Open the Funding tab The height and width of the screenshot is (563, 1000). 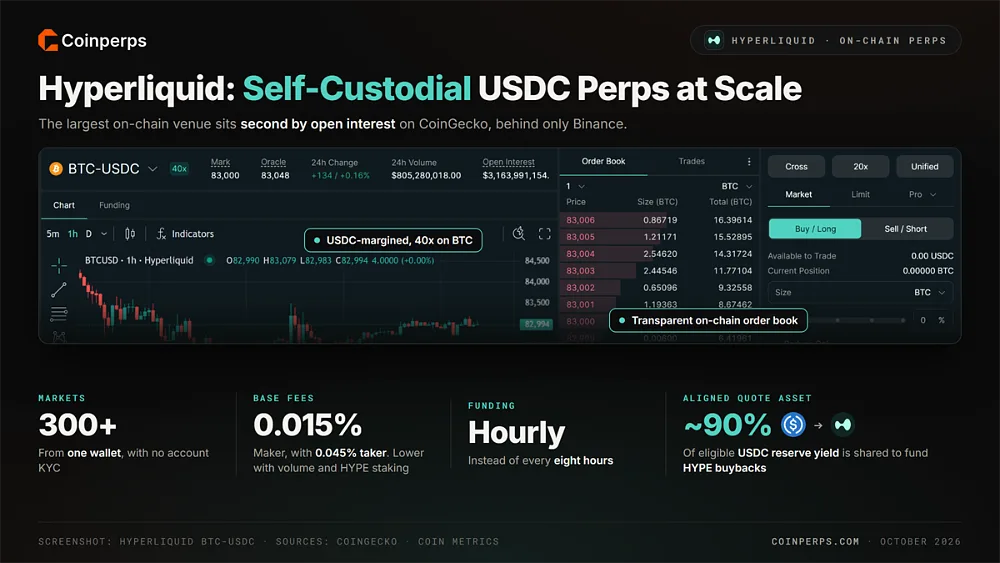114,205
